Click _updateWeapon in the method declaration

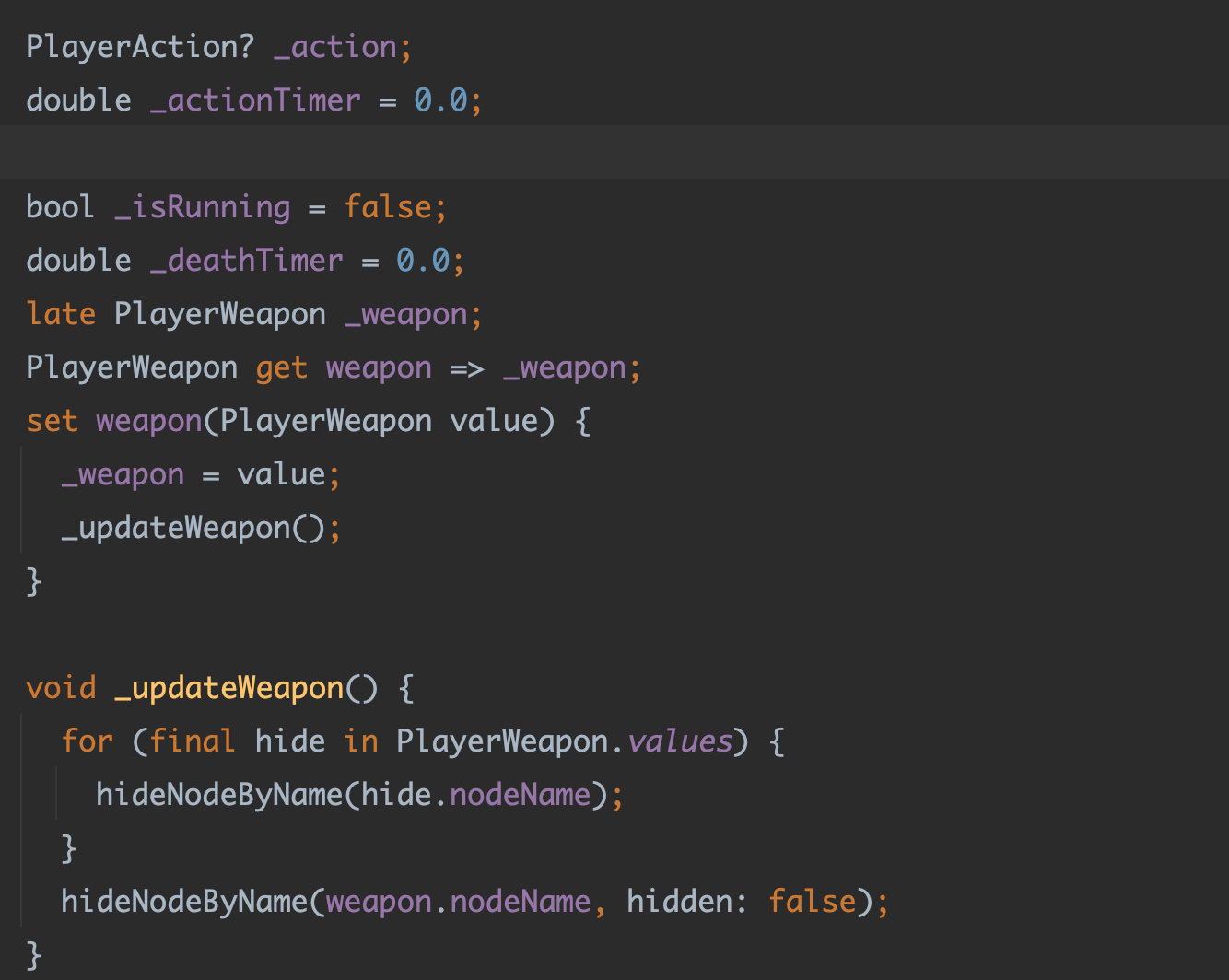[x=228, y=688]
